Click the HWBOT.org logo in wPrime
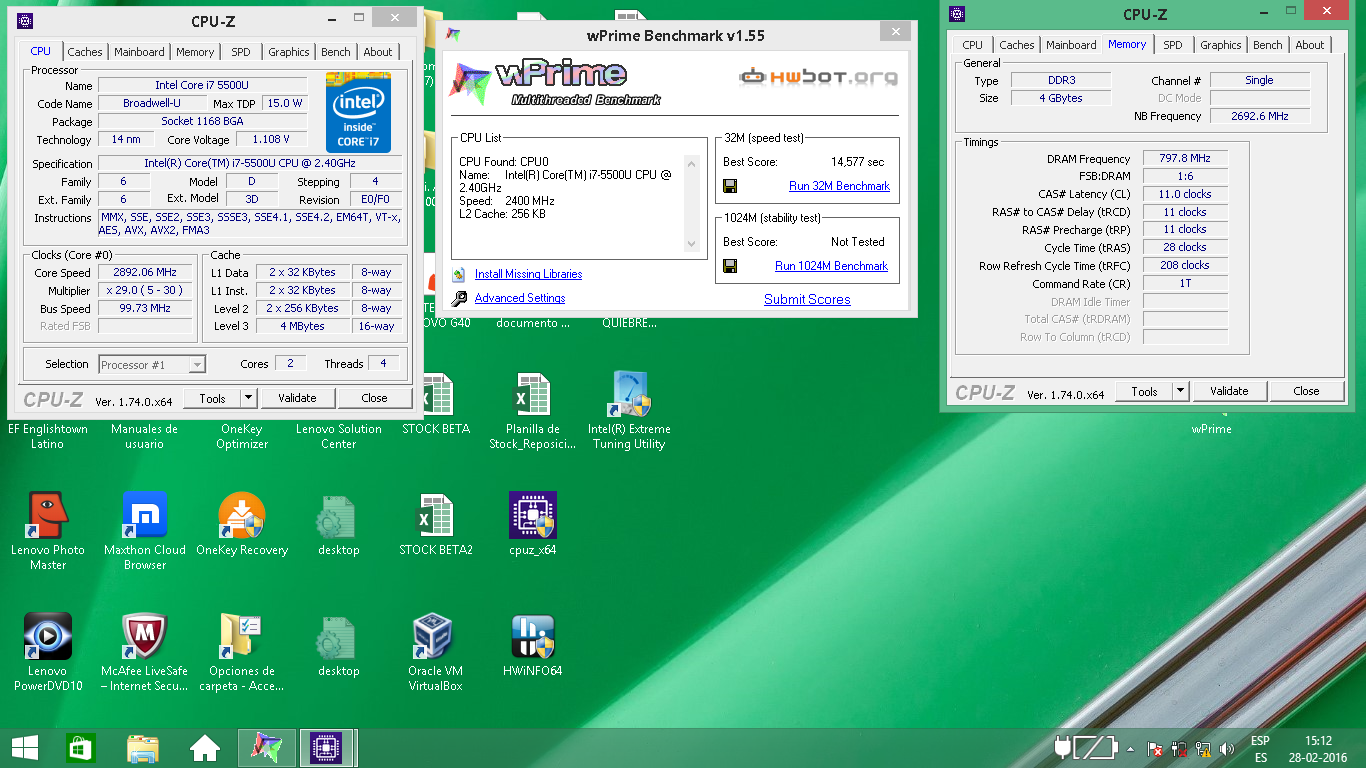Image resolution: width=1366 pixels, height=768 pixels. coord(818,77)
